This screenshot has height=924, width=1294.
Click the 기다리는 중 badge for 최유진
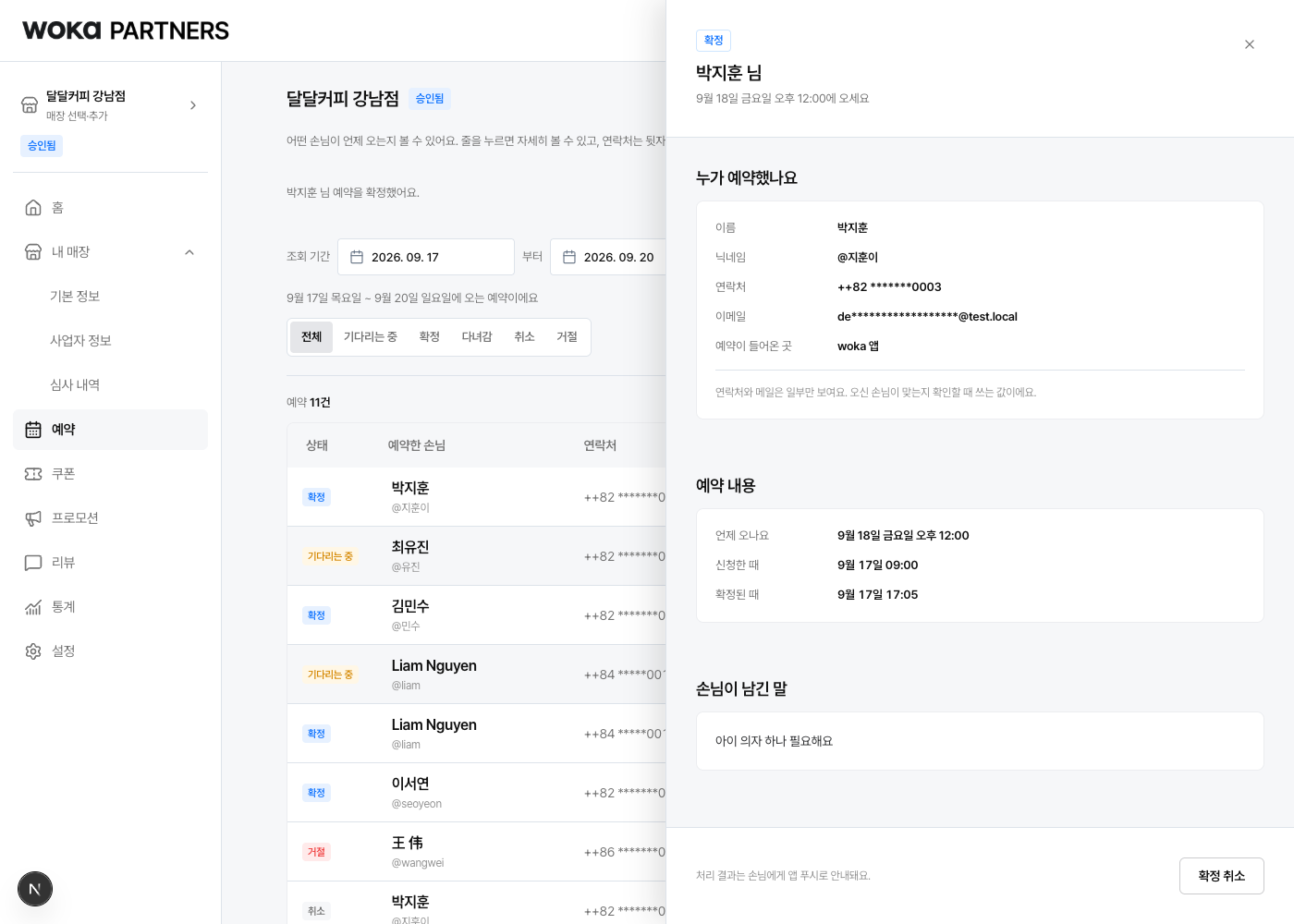[x=330, y=556]
